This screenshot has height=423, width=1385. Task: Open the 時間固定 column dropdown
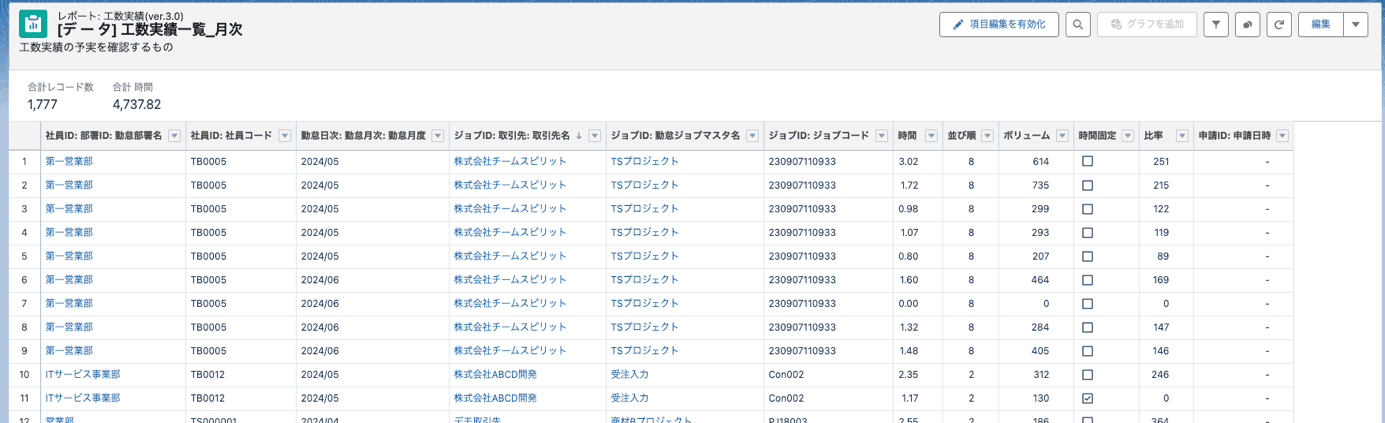point(1128,136)
